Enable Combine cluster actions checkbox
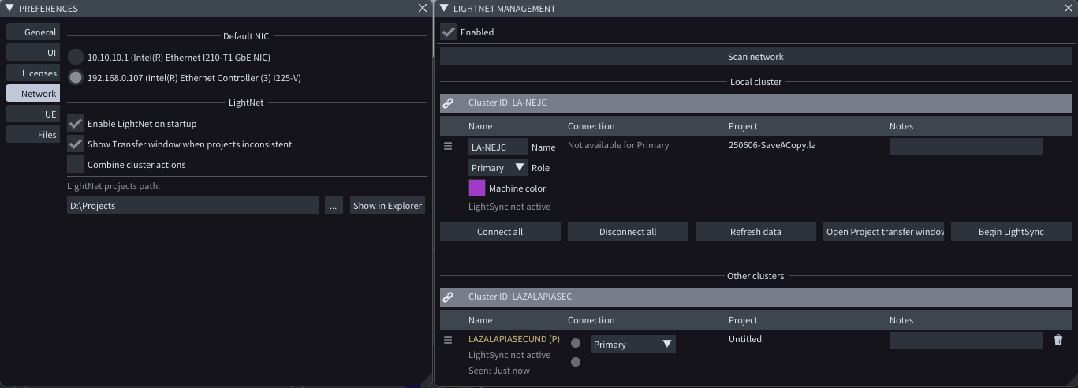This screenshot has height=388, width=1078. pos(76,164)
